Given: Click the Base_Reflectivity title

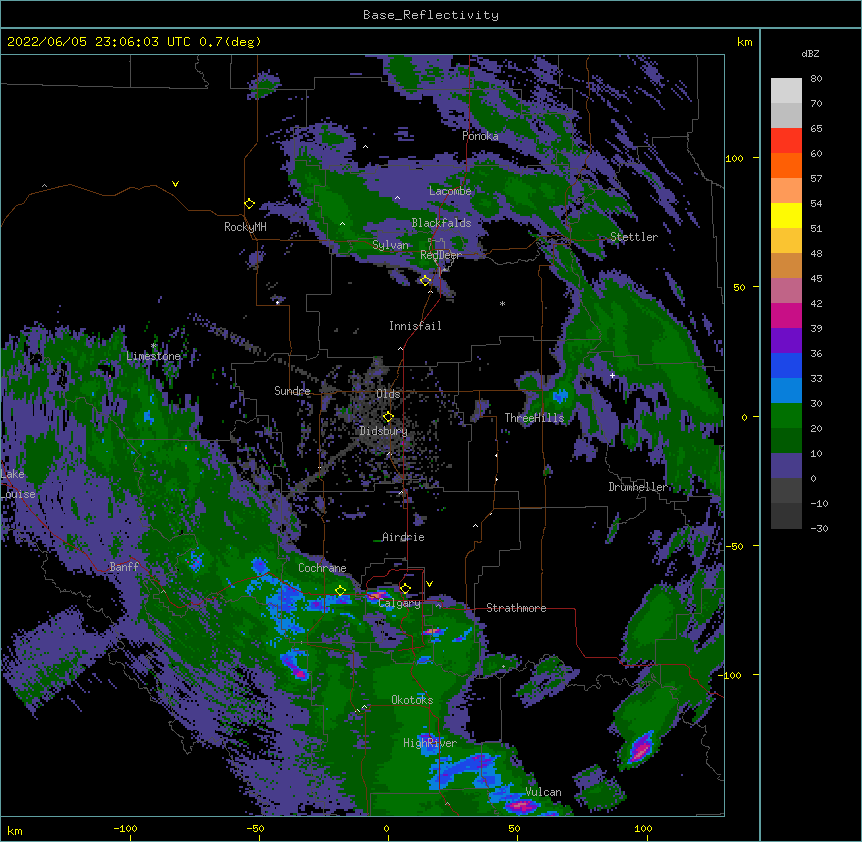Looking at the screenshot, I should coord(431,15).
